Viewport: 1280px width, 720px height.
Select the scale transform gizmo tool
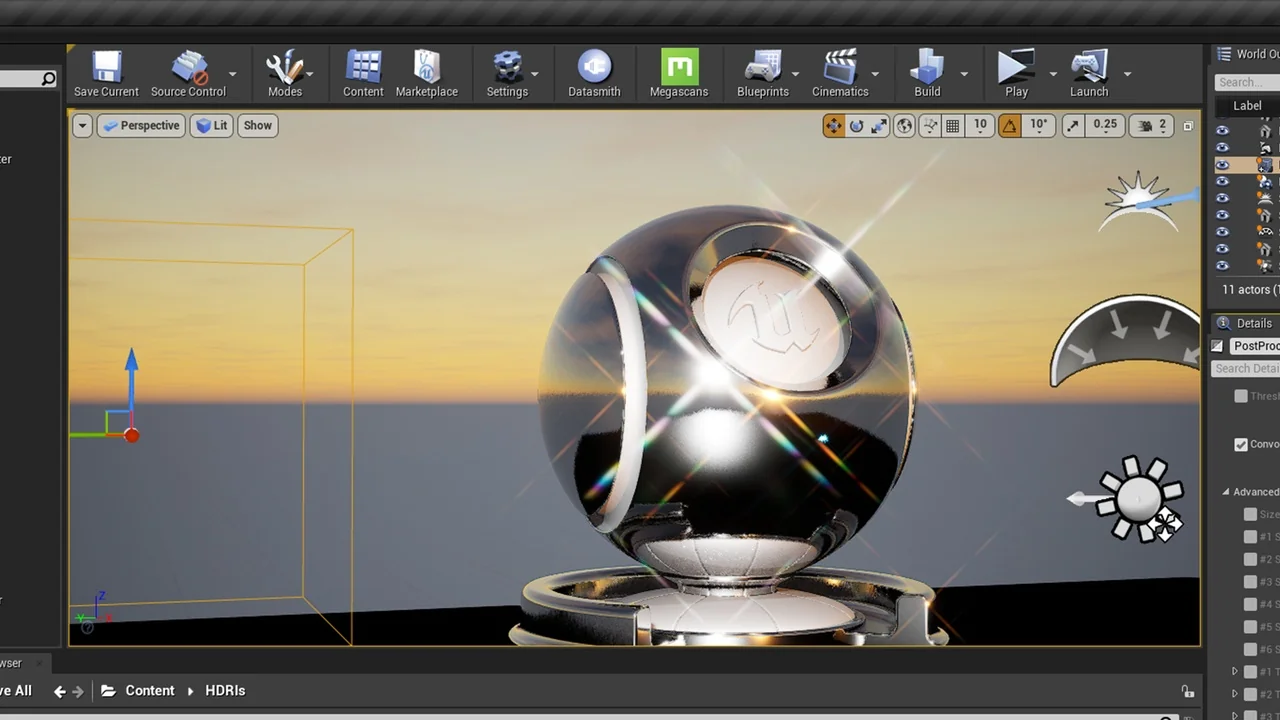(x=879, y=126)
